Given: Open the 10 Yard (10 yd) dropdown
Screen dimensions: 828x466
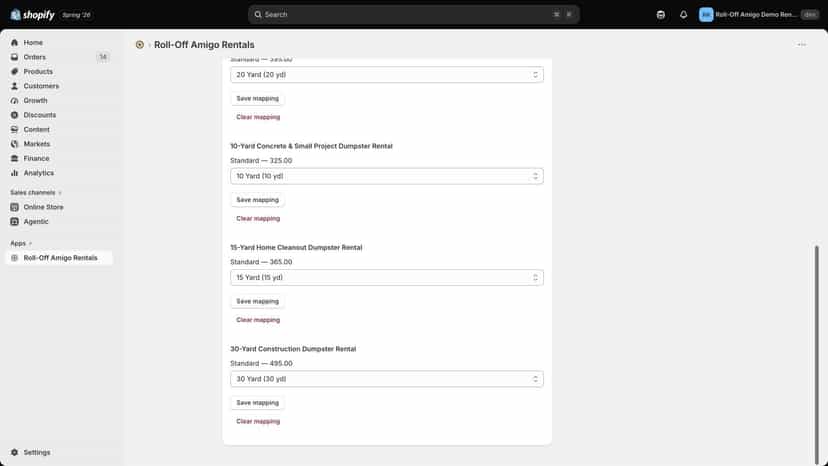Looking at the screenshot, I should 387,176.
